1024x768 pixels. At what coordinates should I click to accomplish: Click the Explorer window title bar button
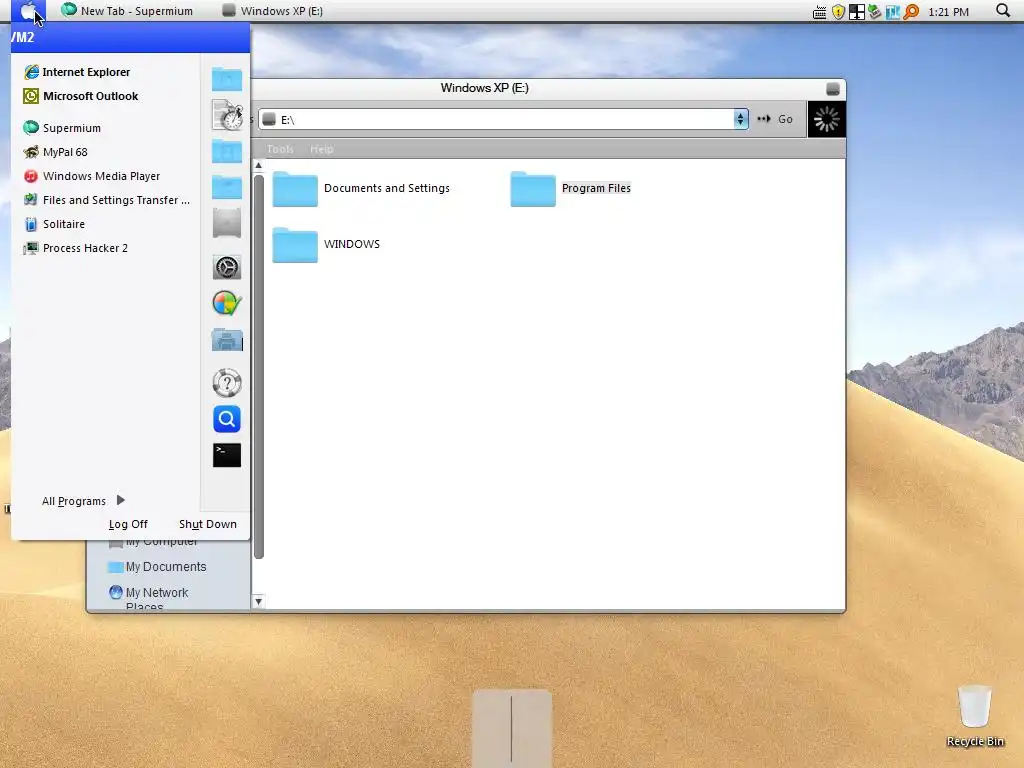pyautogui.click(x=833, y=89)
